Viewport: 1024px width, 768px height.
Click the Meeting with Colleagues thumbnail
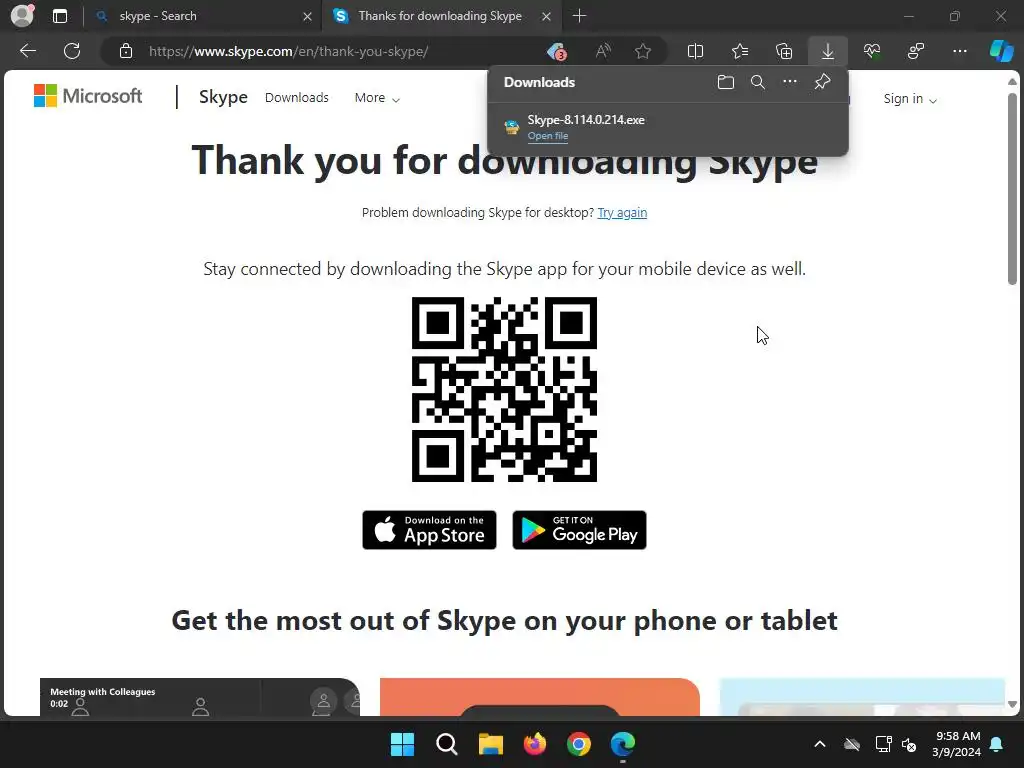pos(200,697)
